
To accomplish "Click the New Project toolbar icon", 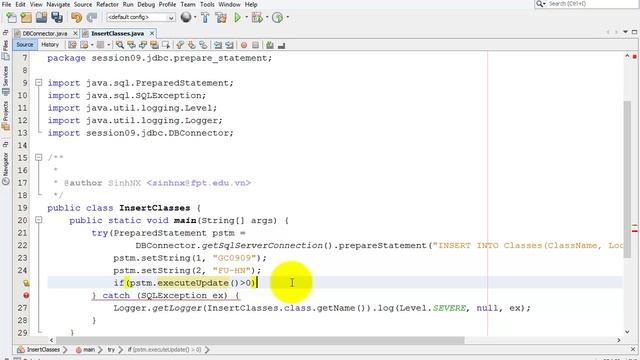I will 26,18.
